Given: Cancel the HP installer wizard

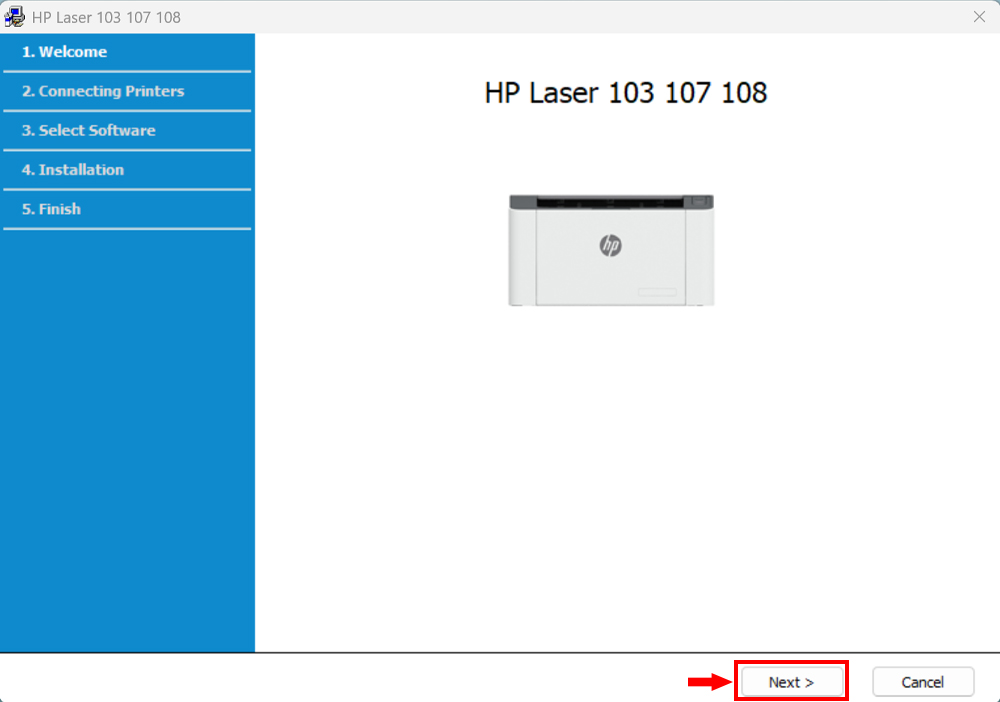Looking at the screenshot, I should [922, 681].
